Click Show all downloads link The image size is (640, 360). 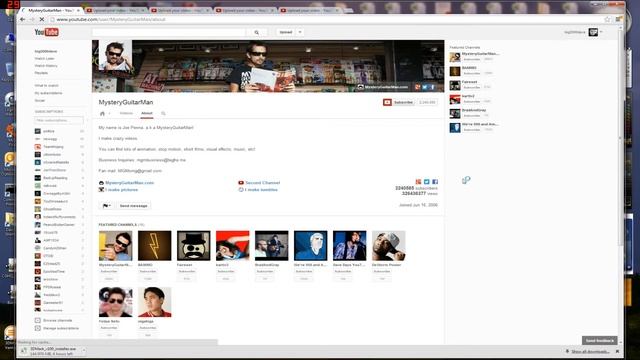tap(590, 351)
